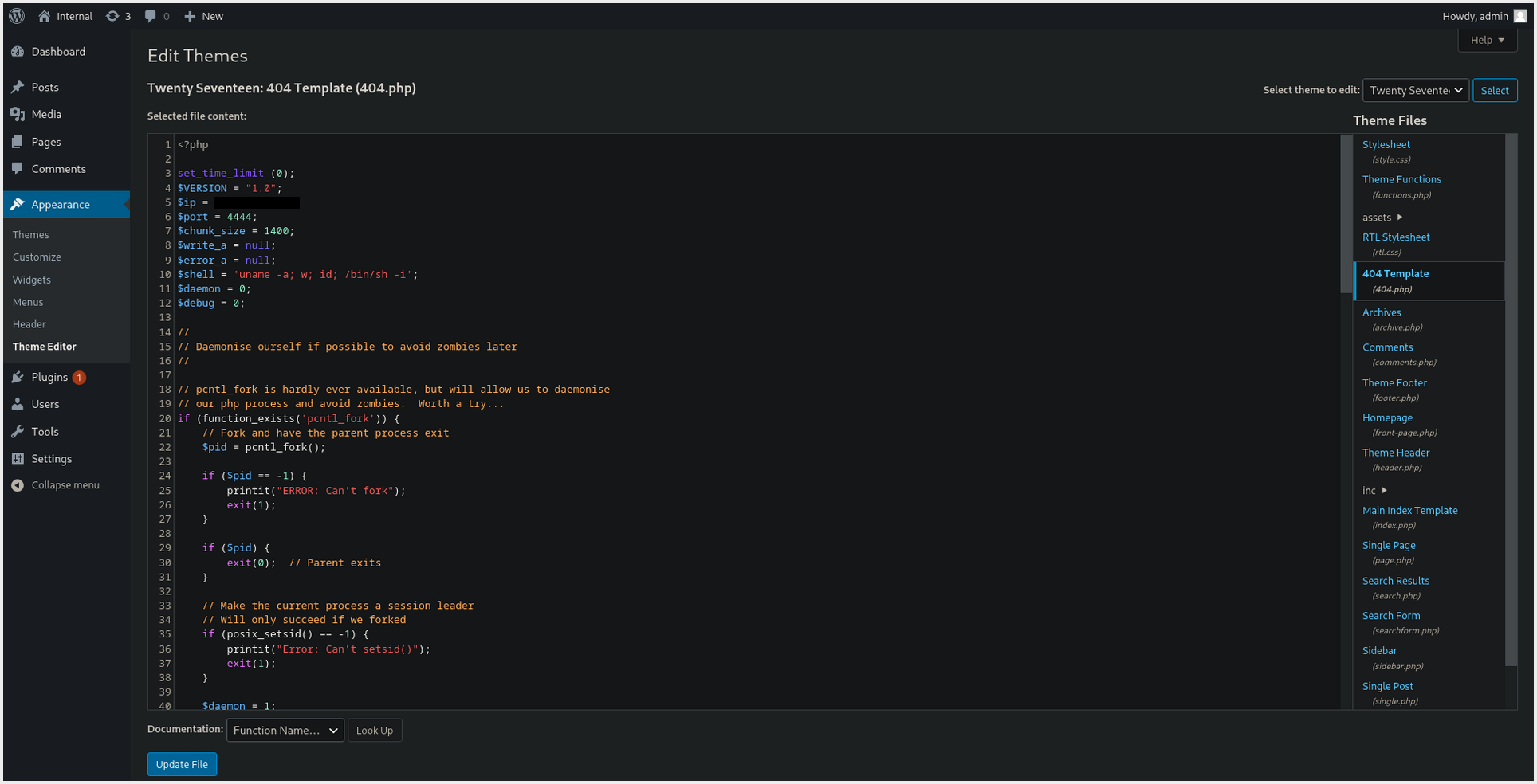Image resolution: width=1537 pixels, height=784 pixels.
Task: Open the Theme Header file link
Action: coord(1396,453)
